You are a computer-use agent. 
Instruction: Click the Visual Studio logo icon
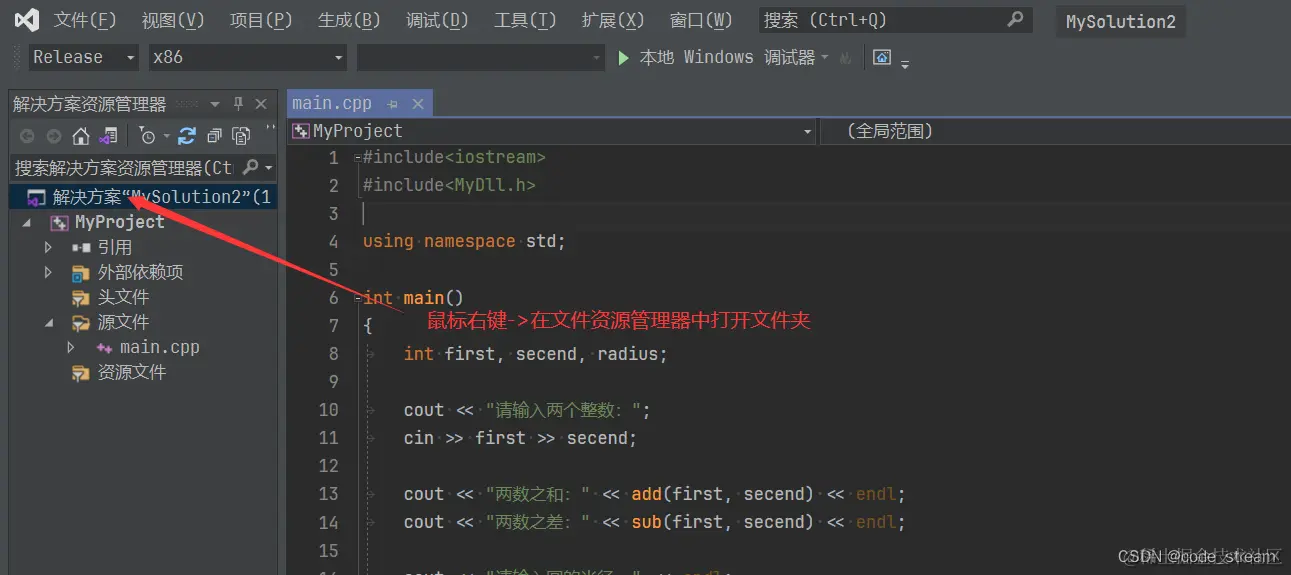25,20
